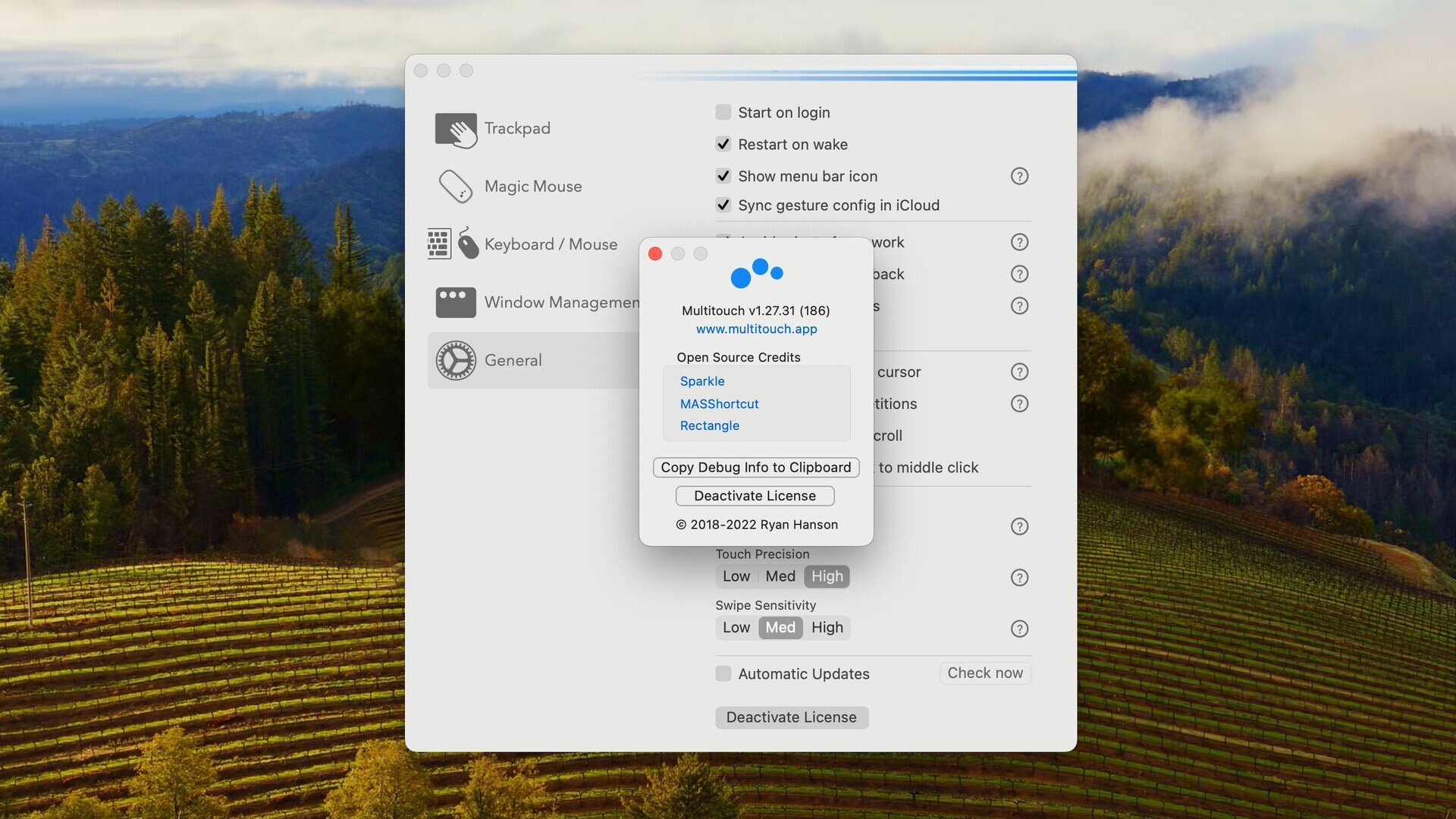Image resolution: width=1456 pixels, height=819 pixels.
Task: Open General settings via the gear icon
Action: 456,360
